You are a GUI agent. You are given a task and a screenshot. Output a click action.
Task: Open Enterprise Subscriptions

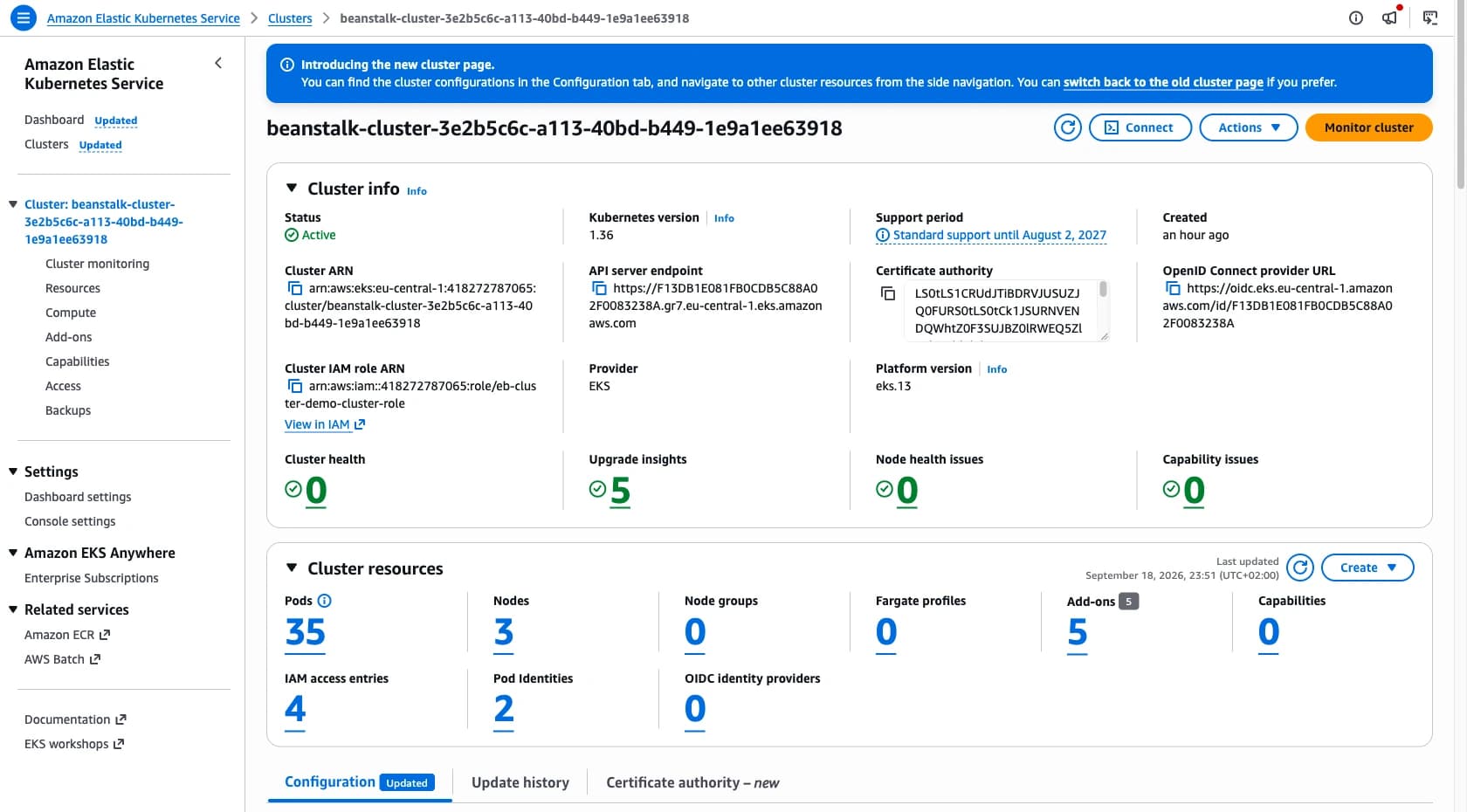click(x=92, y=578)
